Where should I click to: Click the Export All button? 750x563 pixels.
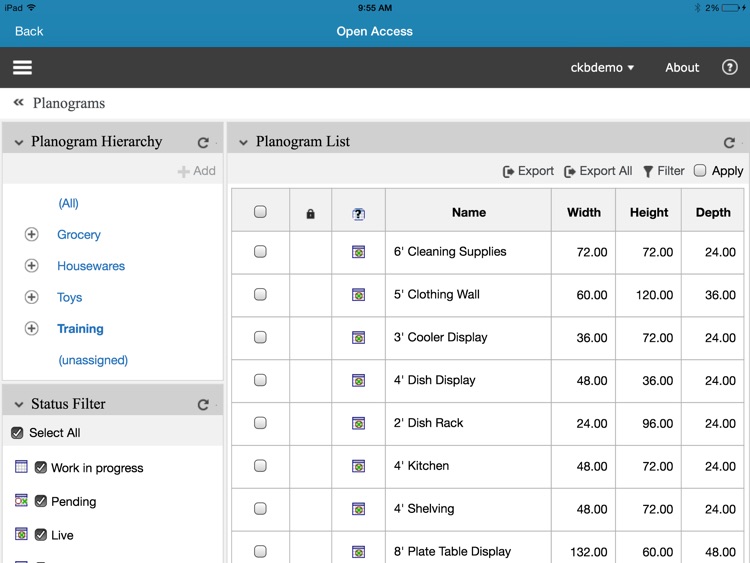click(598, 171)
